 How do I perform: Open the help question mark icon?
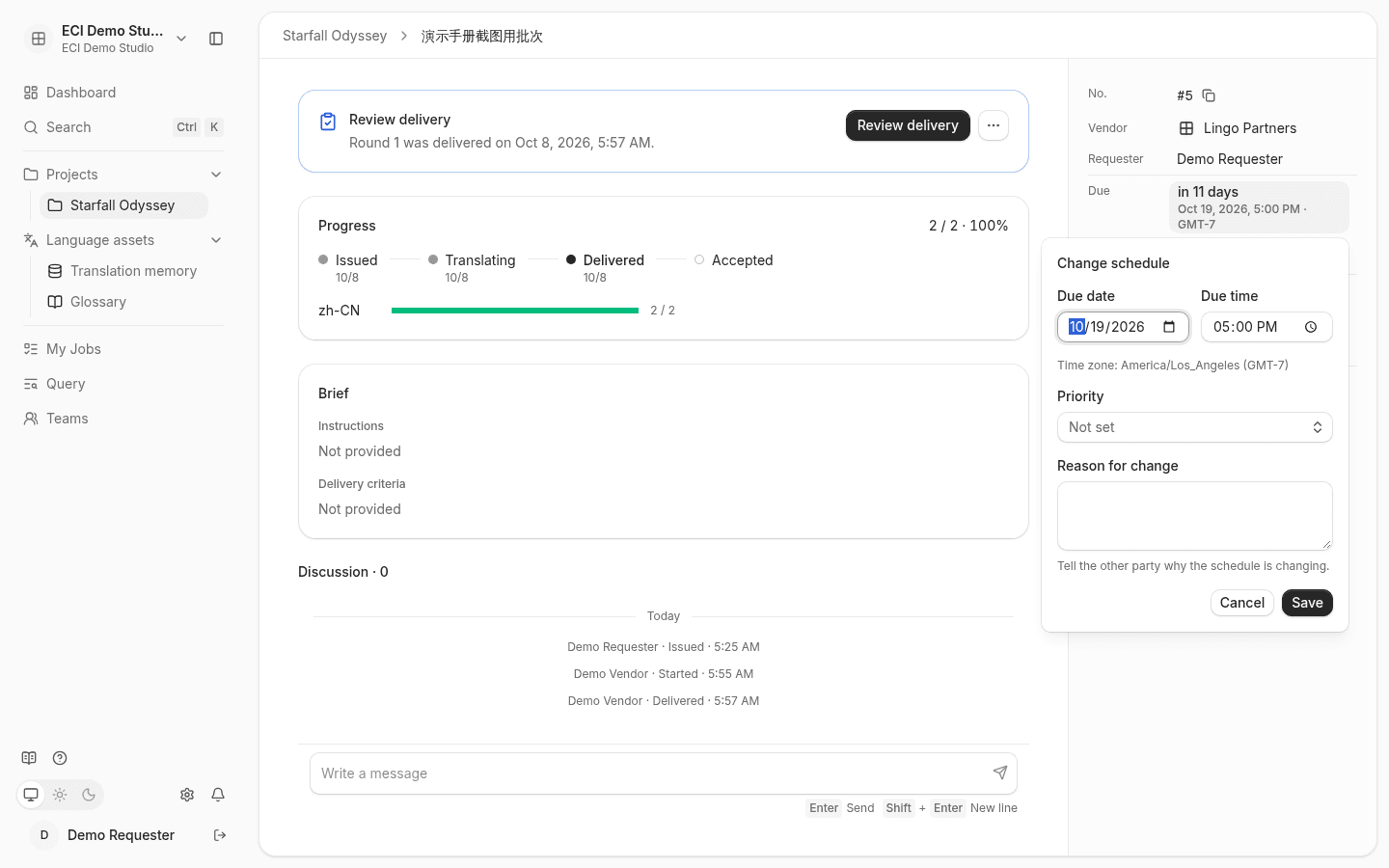[60, 758]
